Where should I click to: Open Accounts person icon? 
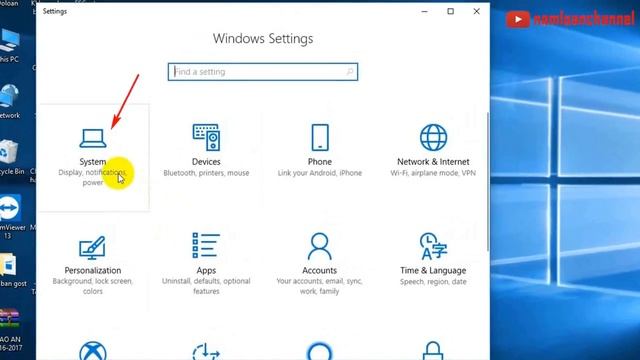click(x=320, y=247)
